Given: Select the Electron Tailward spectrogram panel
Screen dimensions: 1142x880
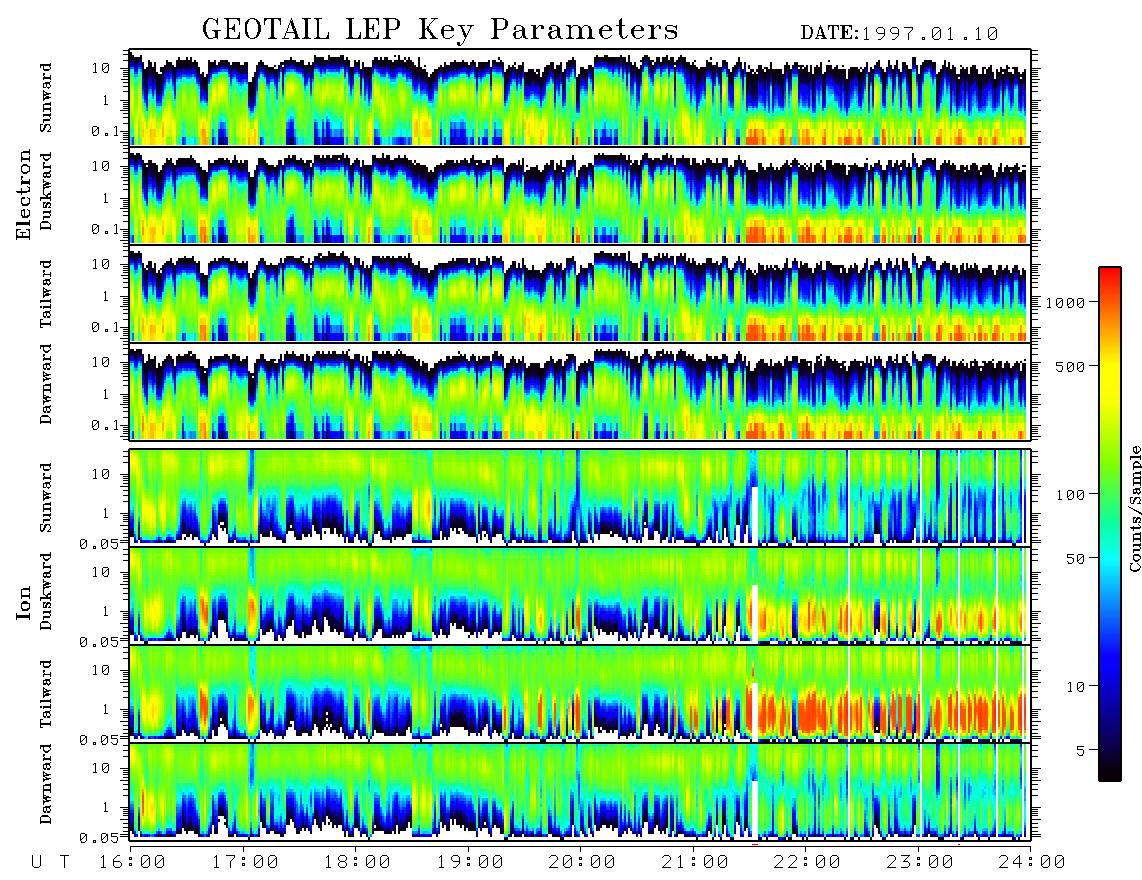Looking at the screenshot, I should click(x=580, y=294).
